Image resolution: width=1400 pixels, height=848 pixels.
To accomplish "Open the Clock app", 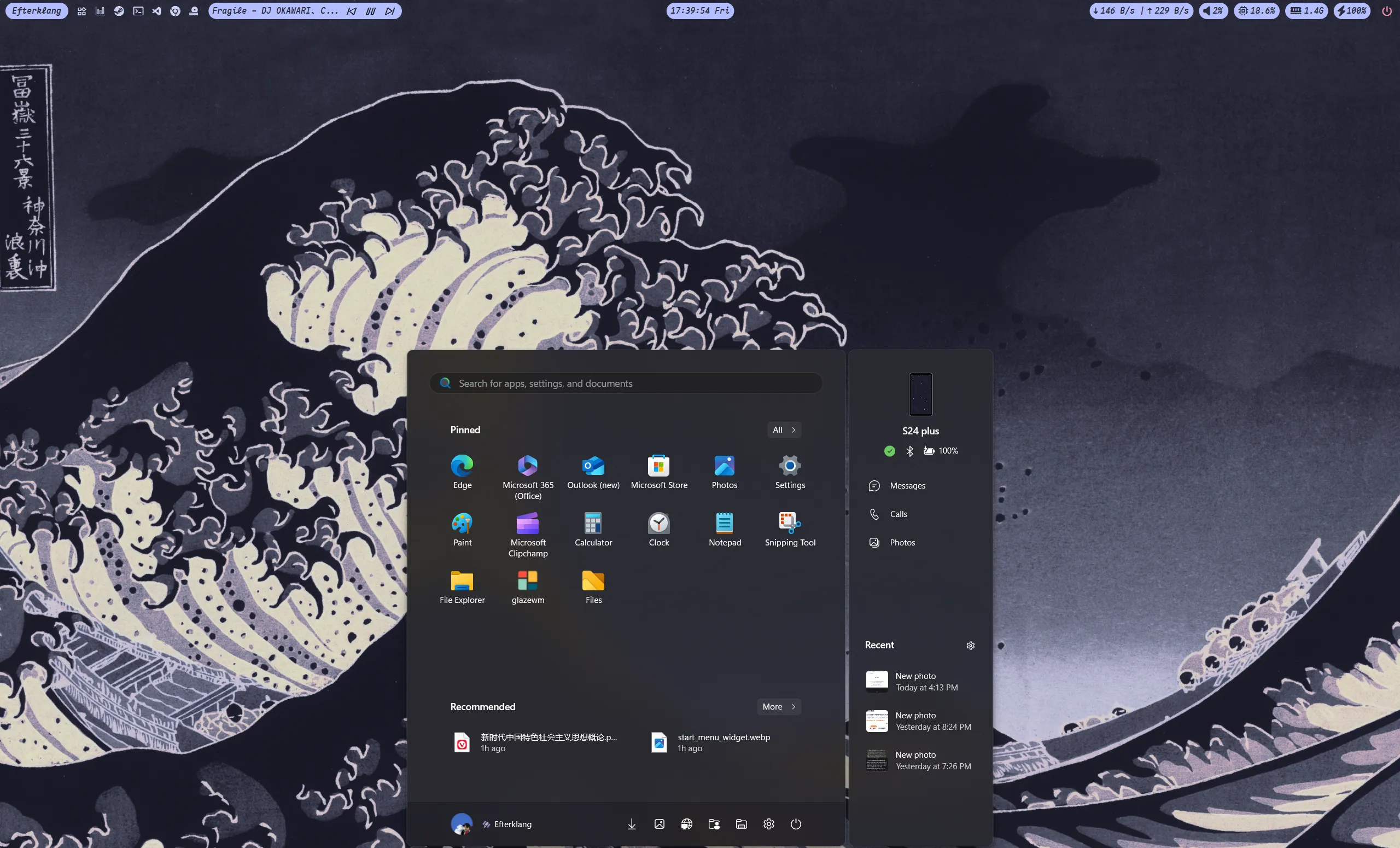I will pyautogui.click(x=659, y=529).
